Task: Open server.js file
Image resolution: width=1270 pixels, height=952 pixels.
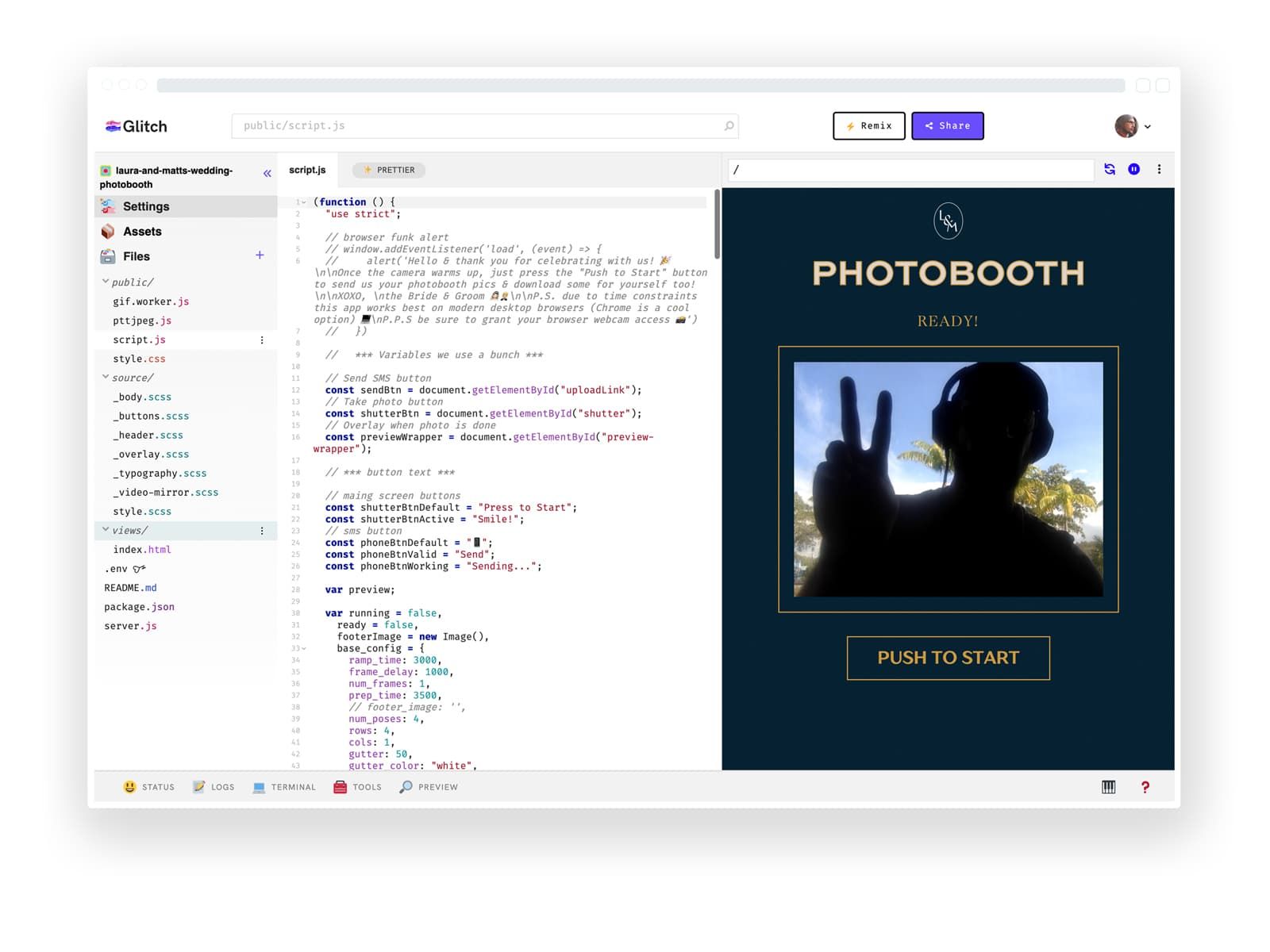Action: [130, 626]
